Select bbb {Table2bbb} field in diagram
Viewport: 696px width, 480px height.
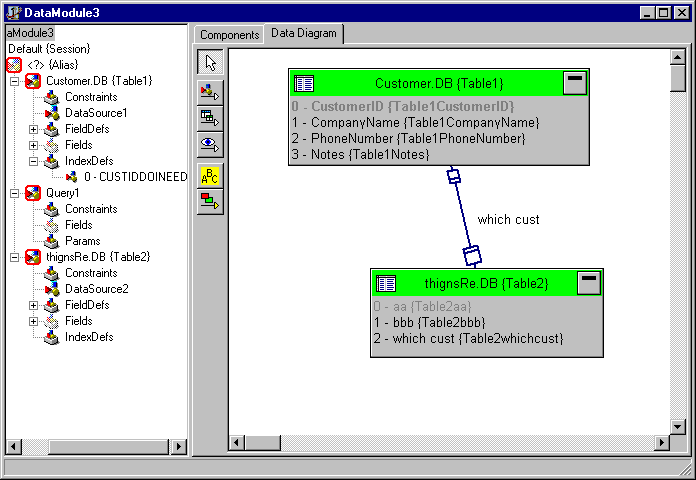(x=430, y=322)
